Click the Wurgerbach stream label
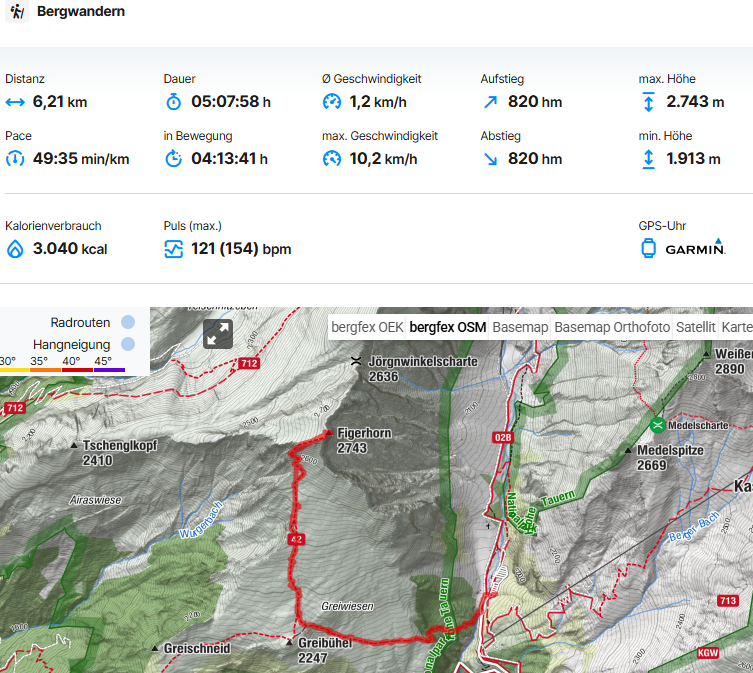Viewport: 753px width, 673px height. [201, 520]
